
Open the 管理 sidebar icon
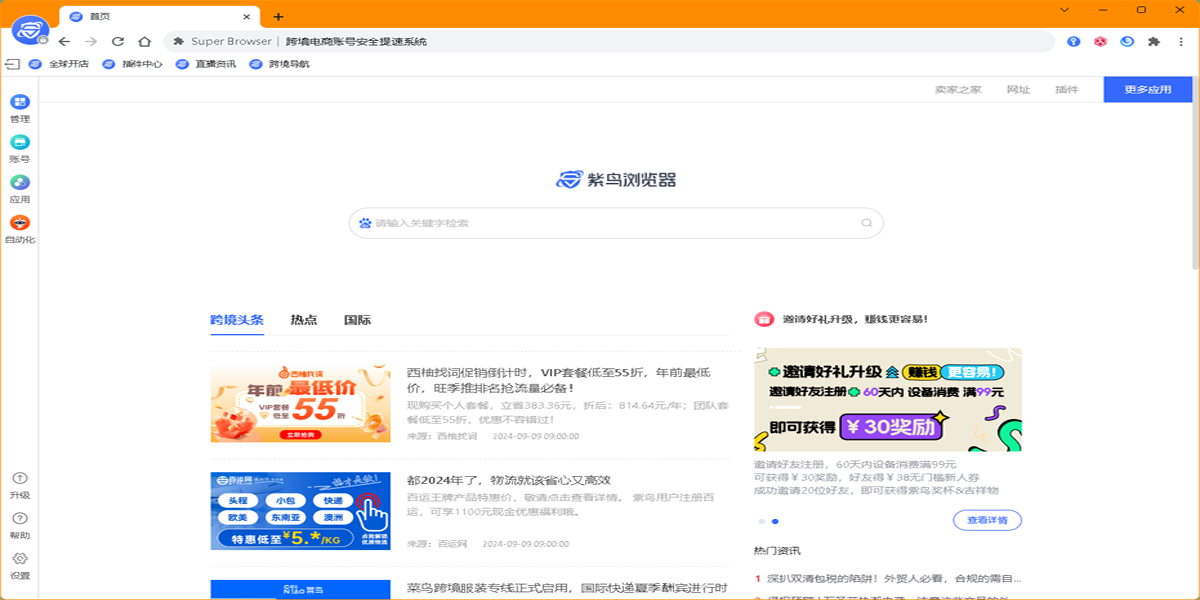tap(20, 103)
